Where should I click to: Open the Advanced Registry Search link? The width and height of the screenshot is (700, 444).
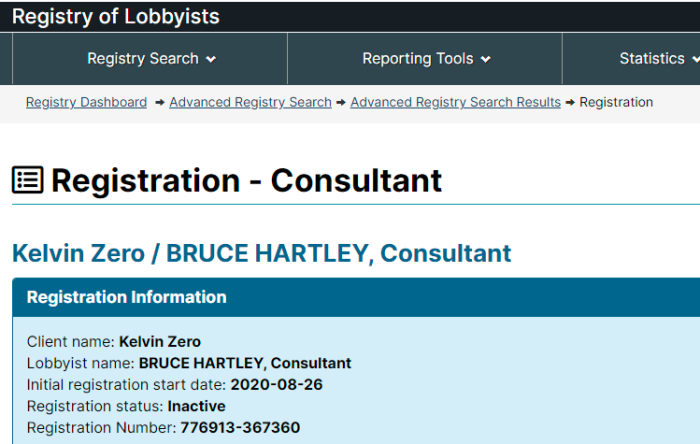pyautogui.click(x=250, y=102)
